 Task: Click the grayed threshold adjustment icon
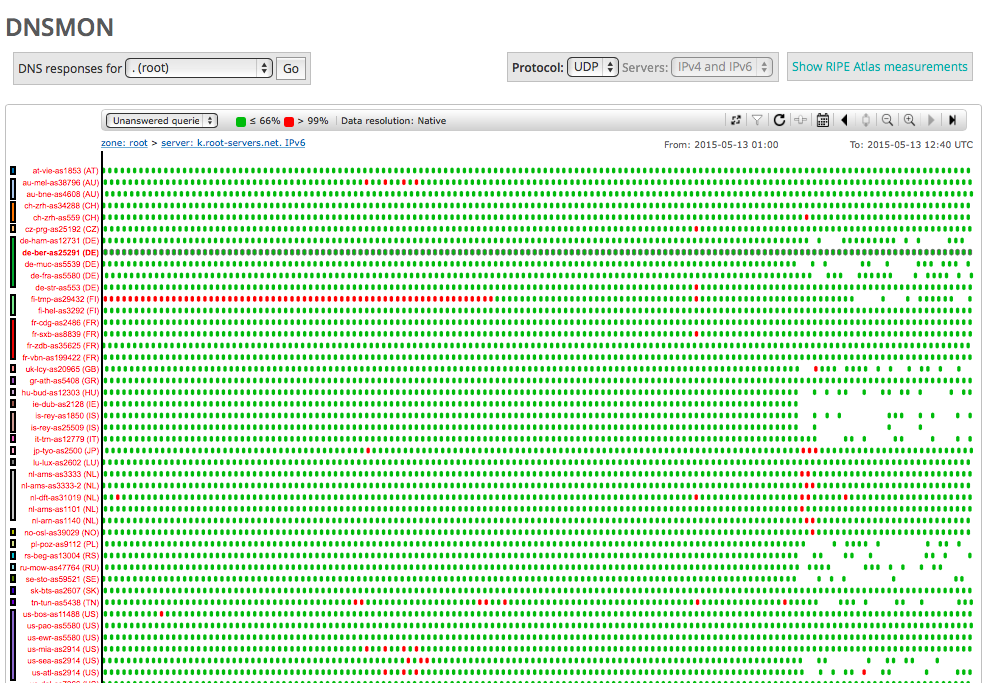800,120
